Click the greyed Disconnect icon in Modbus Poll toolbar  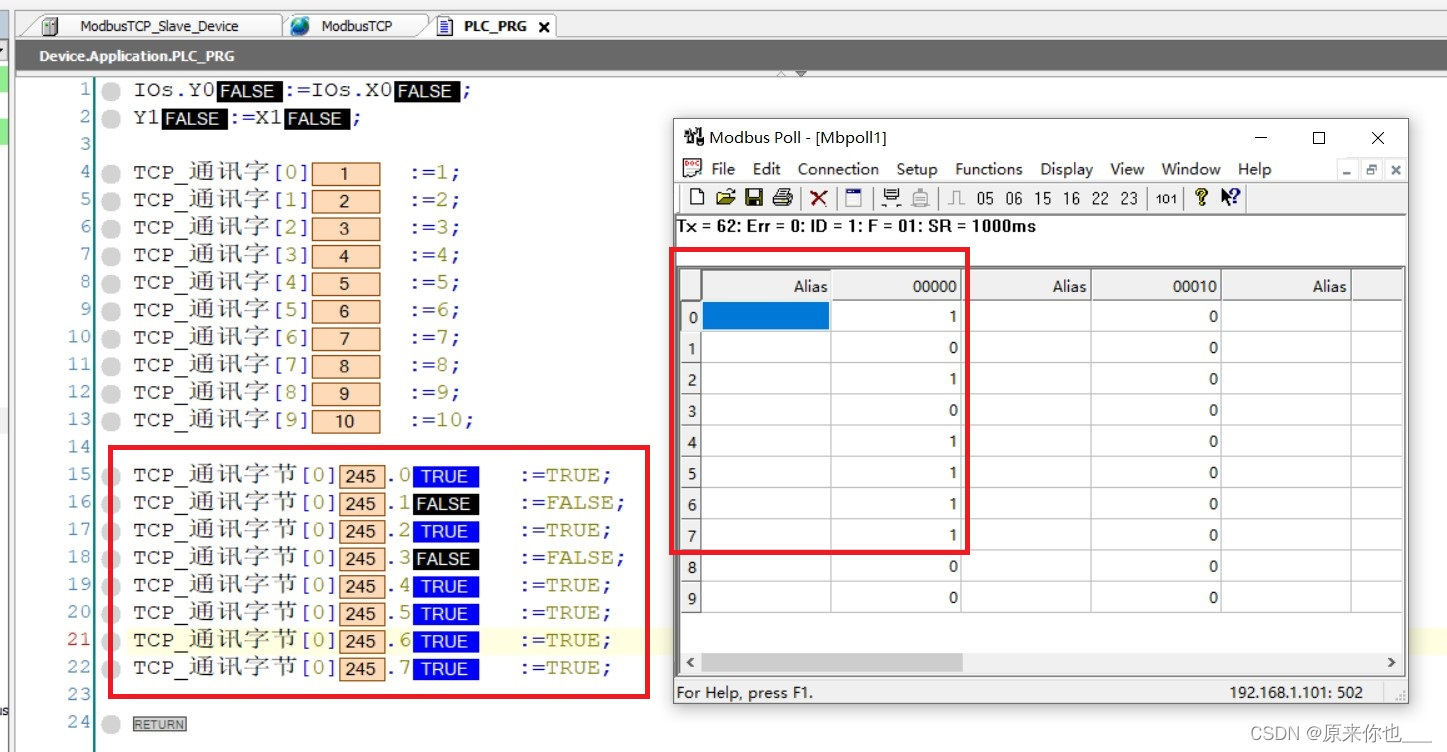(921, 198)
